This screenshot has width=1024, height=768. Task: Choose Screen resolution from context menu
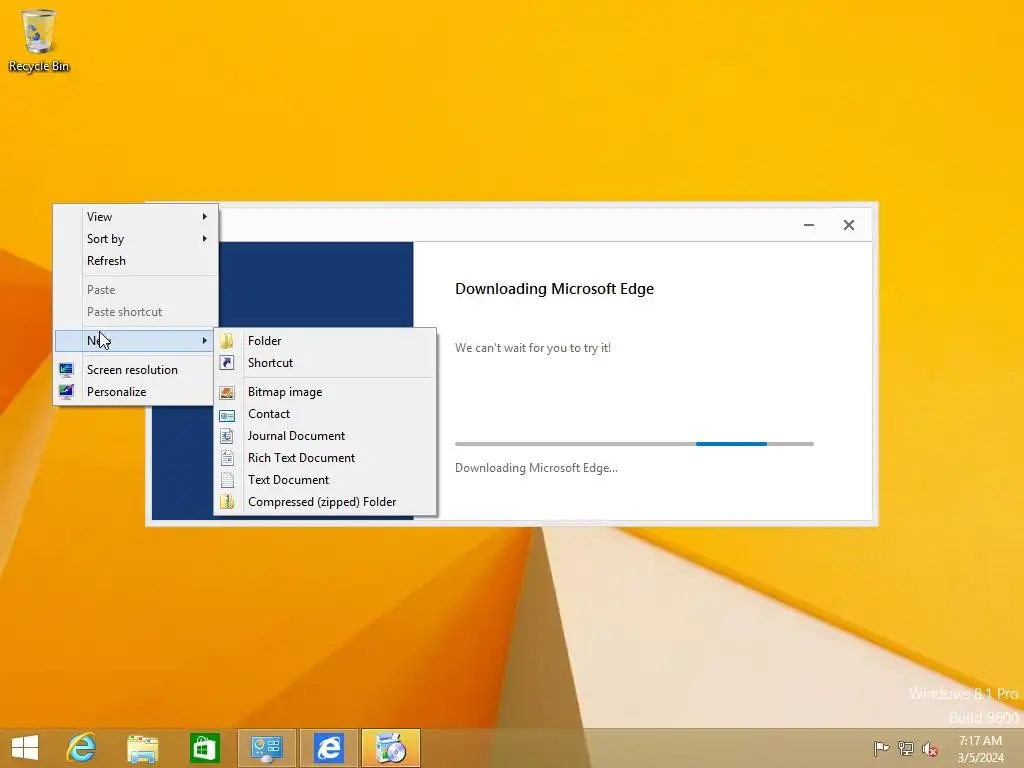[136, 370]
